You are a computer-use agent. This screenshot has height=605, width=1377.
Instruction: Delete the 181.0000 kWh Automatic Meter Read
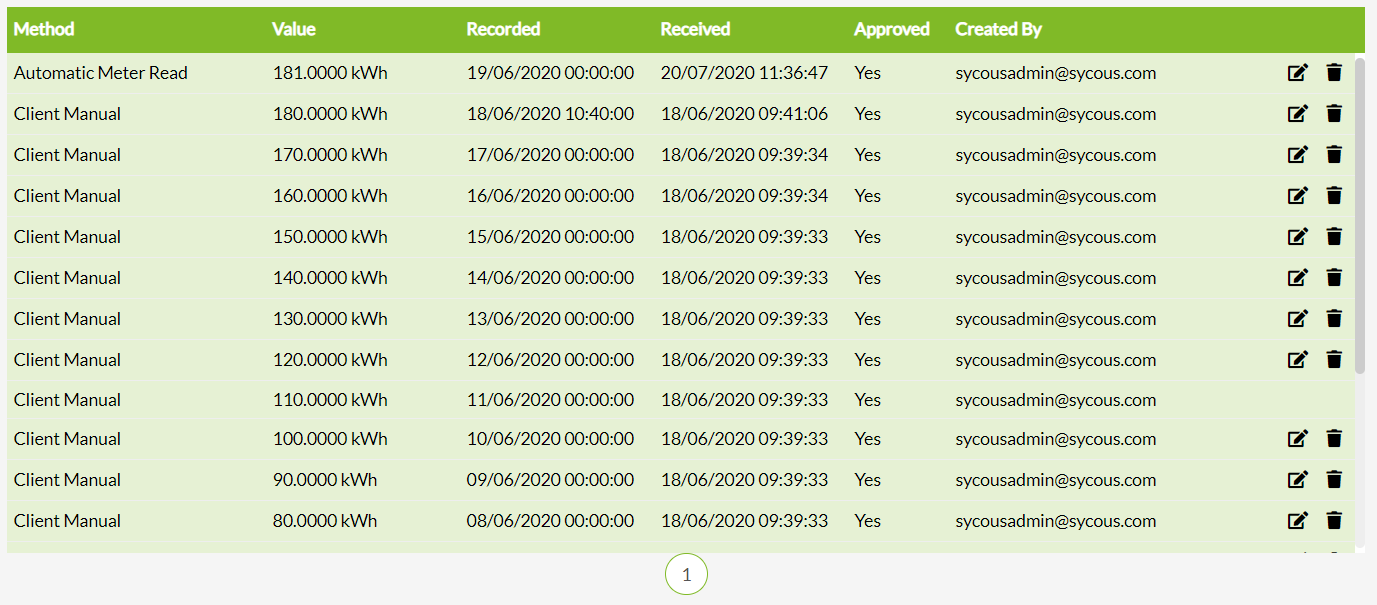point(1334,73)
